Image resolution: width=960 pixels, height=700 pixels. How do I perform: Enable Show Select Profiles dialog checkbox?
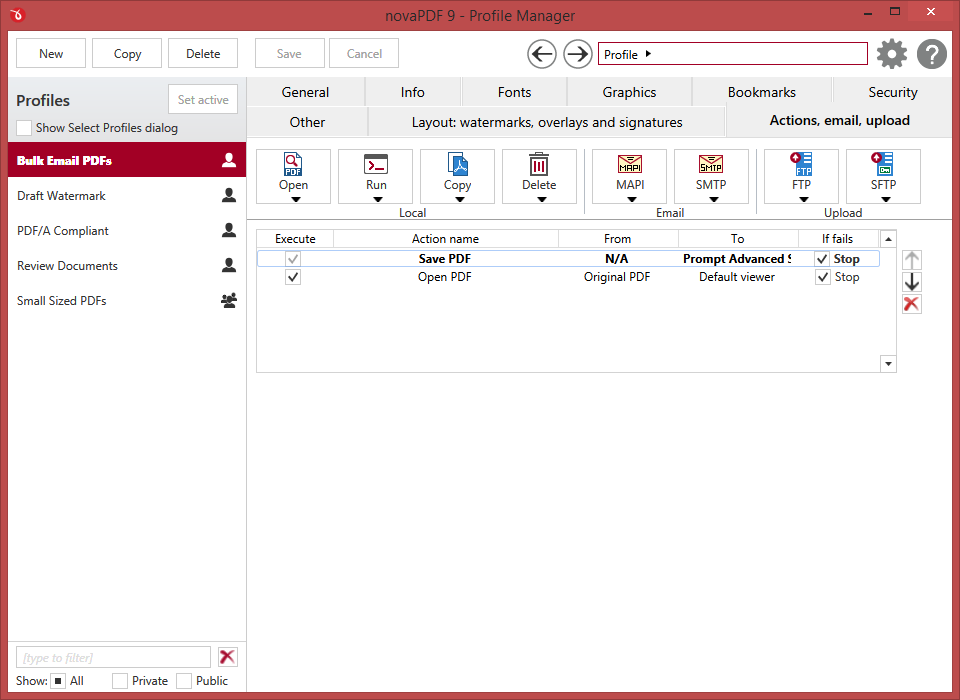pos(24,128)
